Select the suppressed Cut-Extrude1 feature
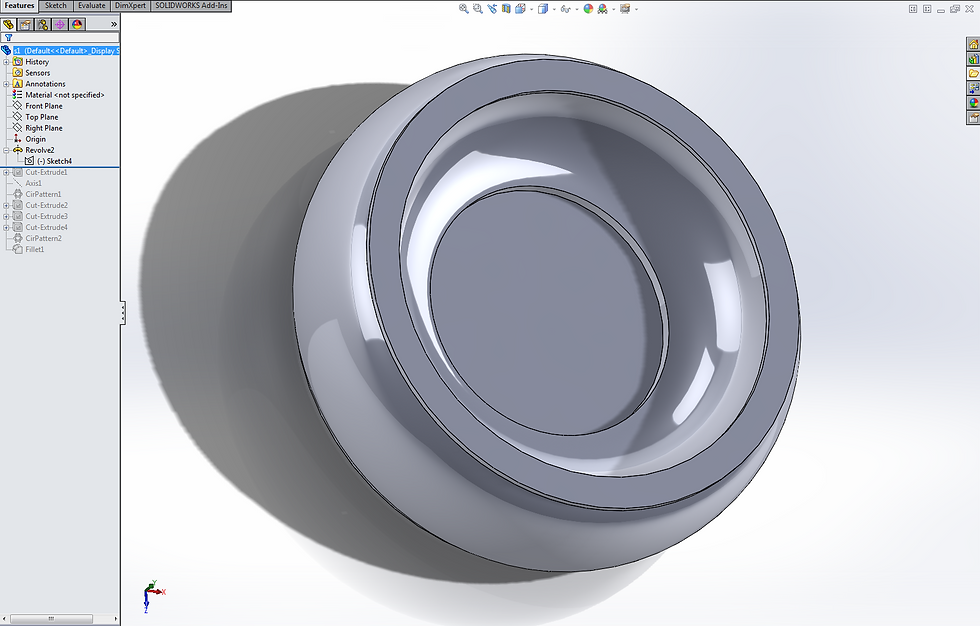The height and width of the screenshot is (626, 980). (46, 172)
